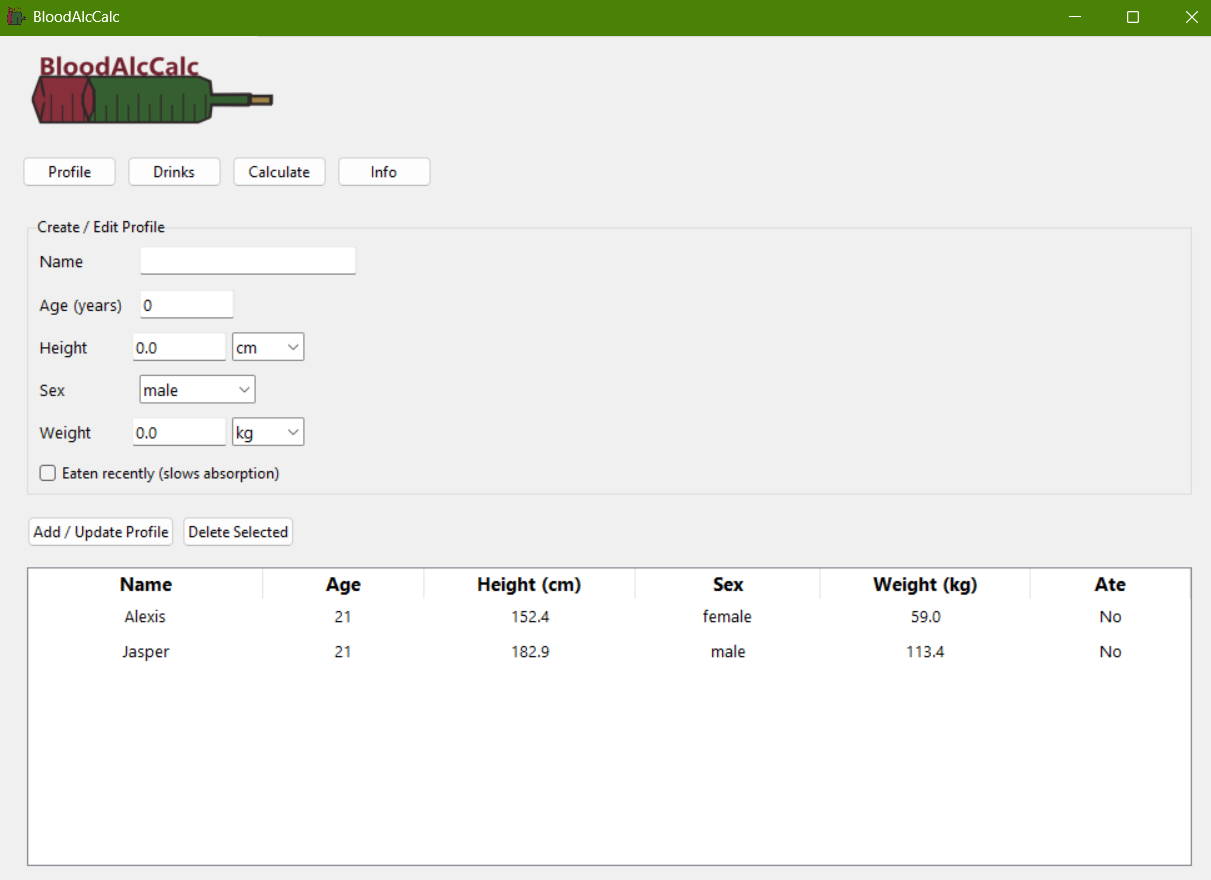This screenshot has height=880, width=1211.
Task: Click the Age column header
Action: click(343, 584)
